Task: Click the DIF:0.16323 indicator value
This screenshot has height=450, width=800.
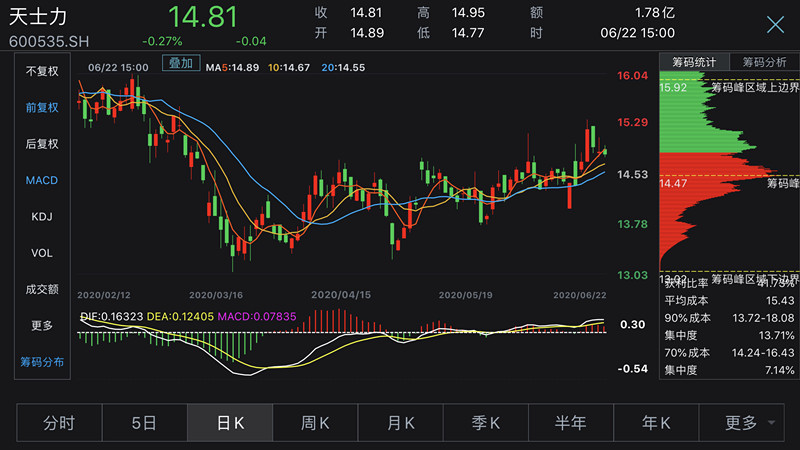Action: tap(112, 316)
